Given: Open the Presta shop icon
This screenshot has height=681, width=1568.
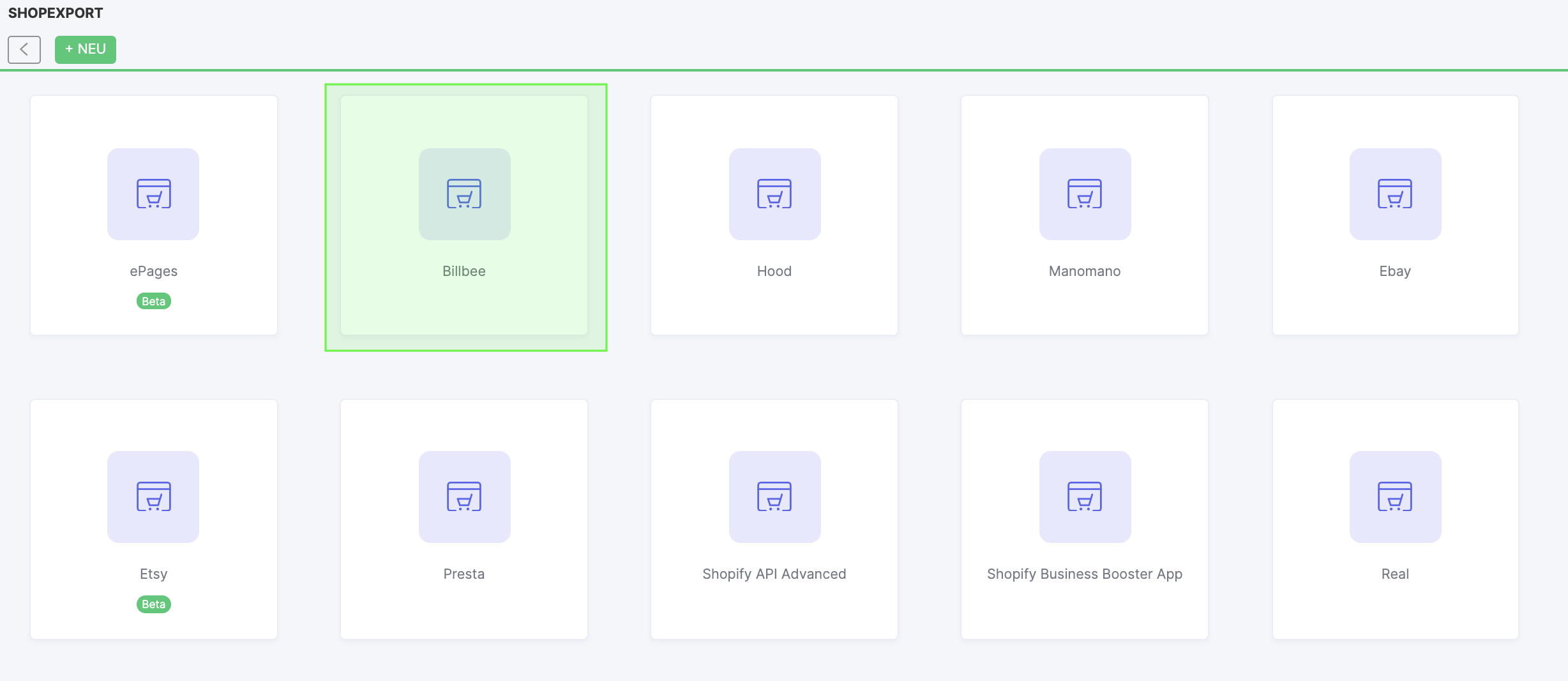Looking at the screenshot, I should click(464, 497).
